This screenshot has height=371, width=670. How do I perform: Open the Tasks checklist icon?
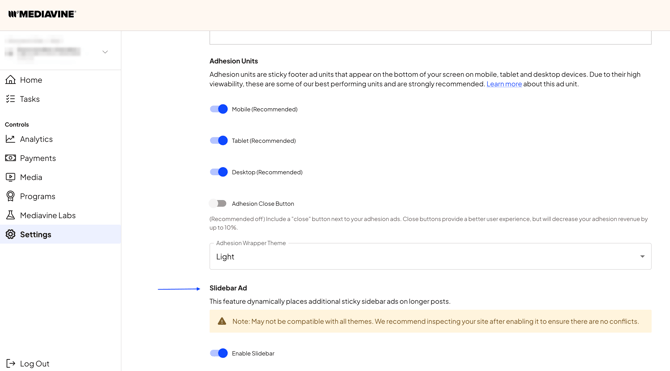[x=10, y=99]
